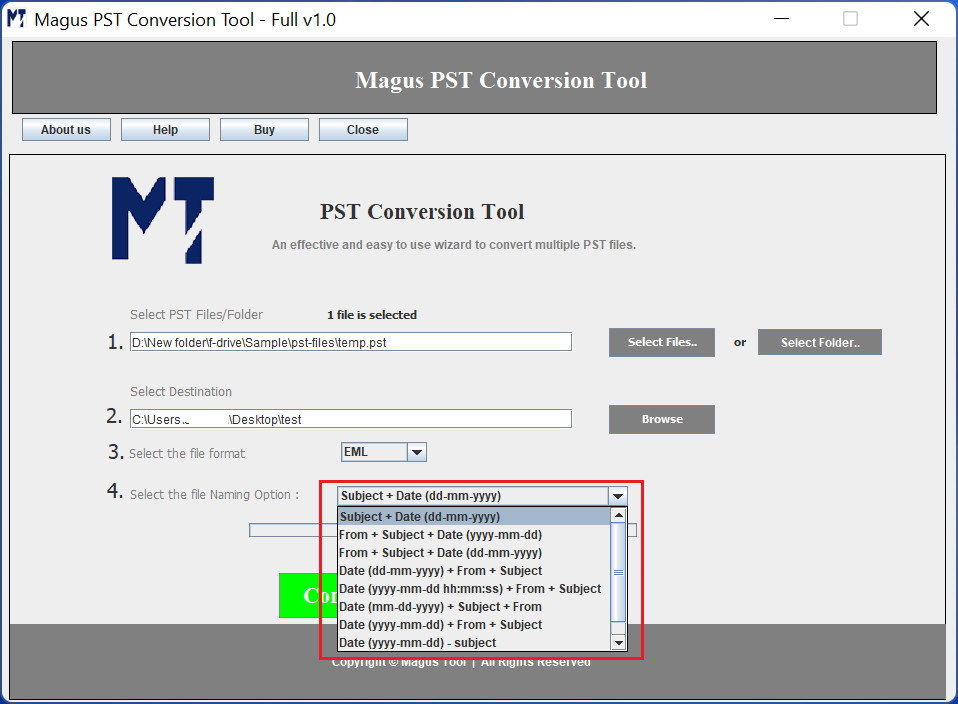Viewport: 958px width, 704px height.
Task: Click the destination path text field
Action: (x=350, y=419)
